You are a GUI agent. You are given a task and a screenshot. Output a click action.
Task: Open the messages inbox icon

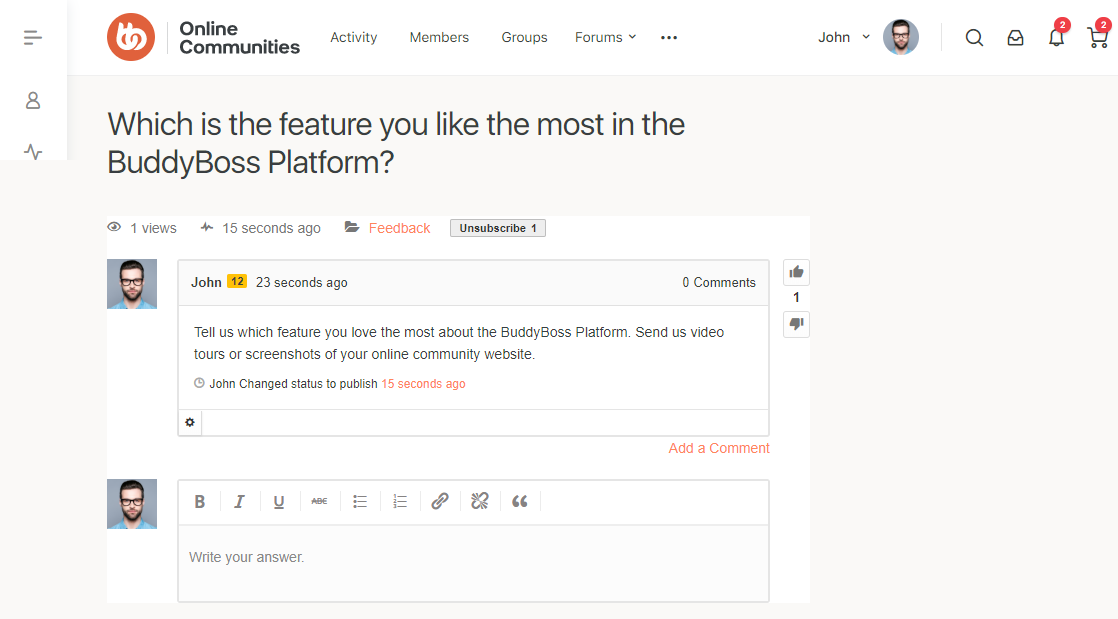pyautogui.click(x=1015, y=37)
